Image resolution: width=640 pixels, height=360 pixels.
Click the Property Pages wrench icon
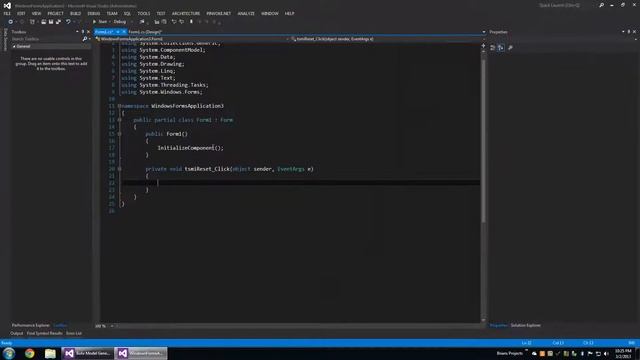[510, 48]
